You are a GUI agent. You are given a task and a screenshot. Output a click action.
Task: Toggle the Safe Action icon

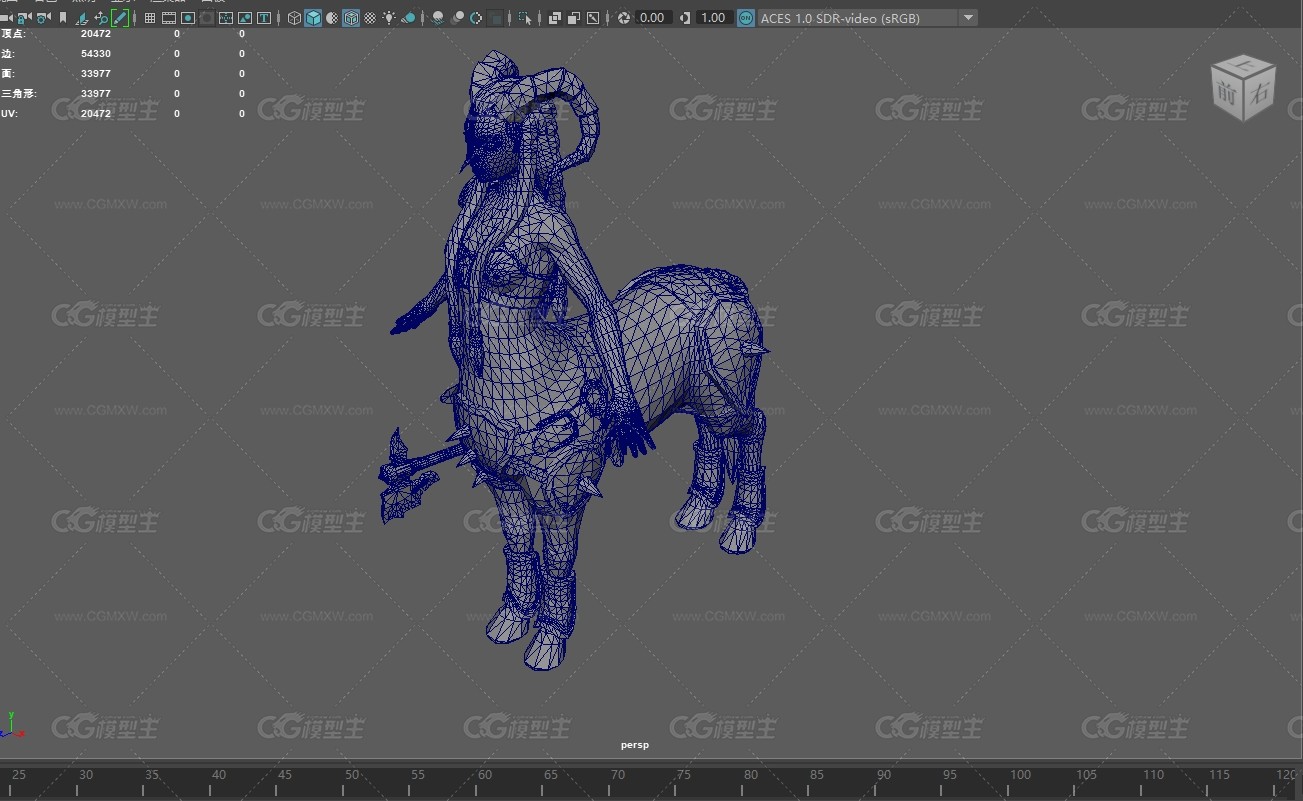[x=244, y=18]
